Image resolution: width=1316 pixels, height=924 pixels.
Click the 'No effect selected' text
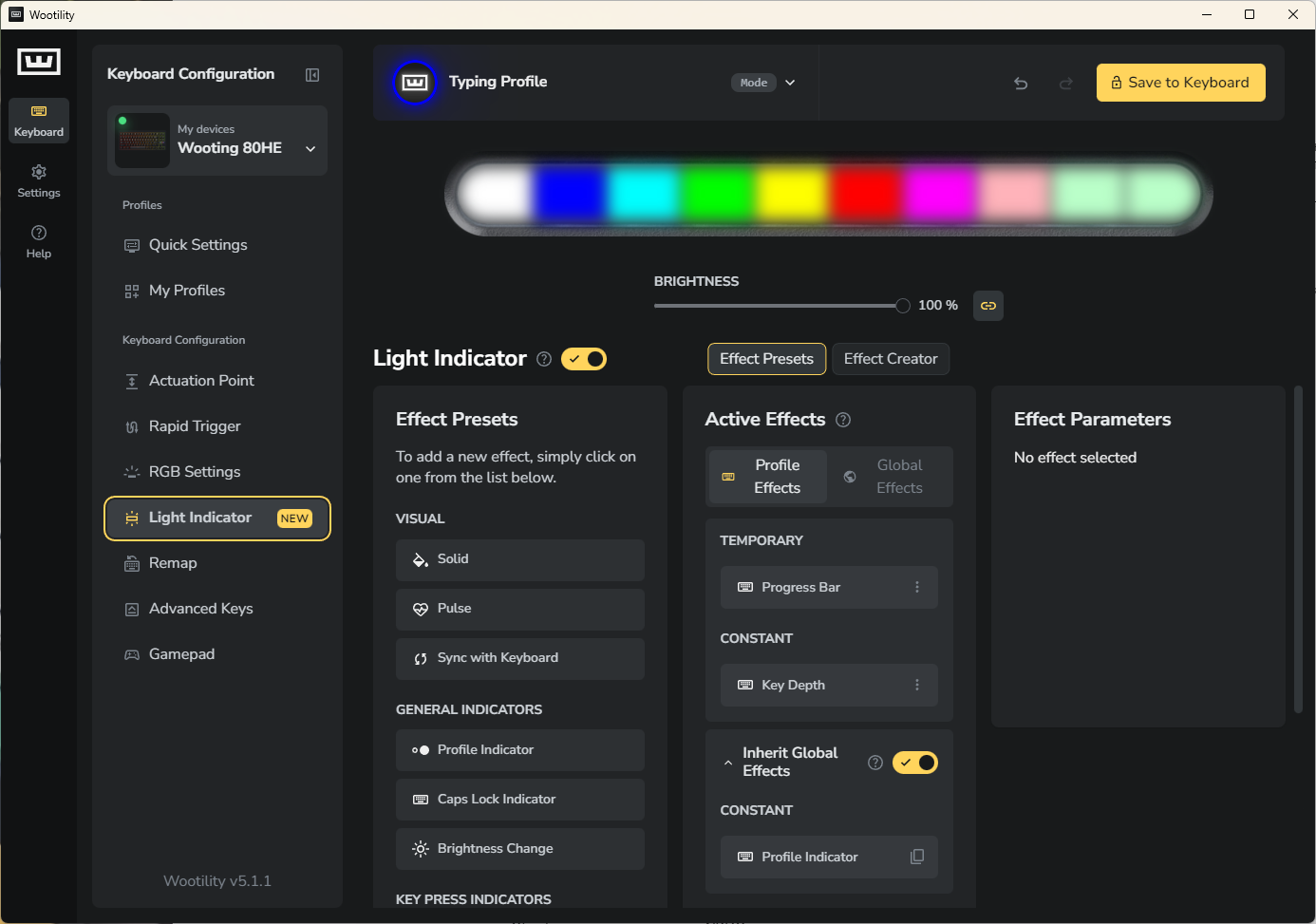point(1075,458)
